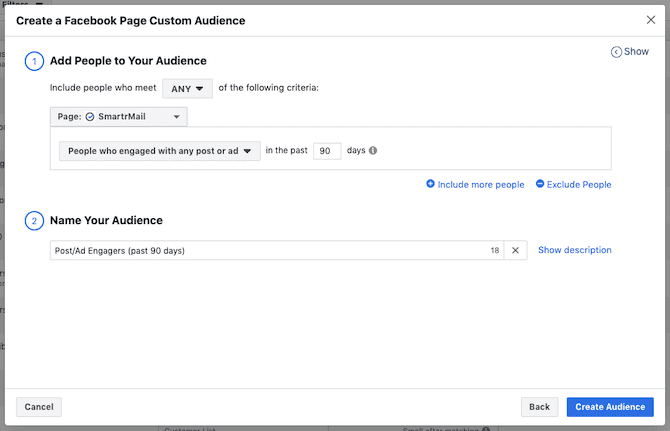Open the ANY criteria dropdown
This screenshot has width=670, height=431.
coord(187,89)
